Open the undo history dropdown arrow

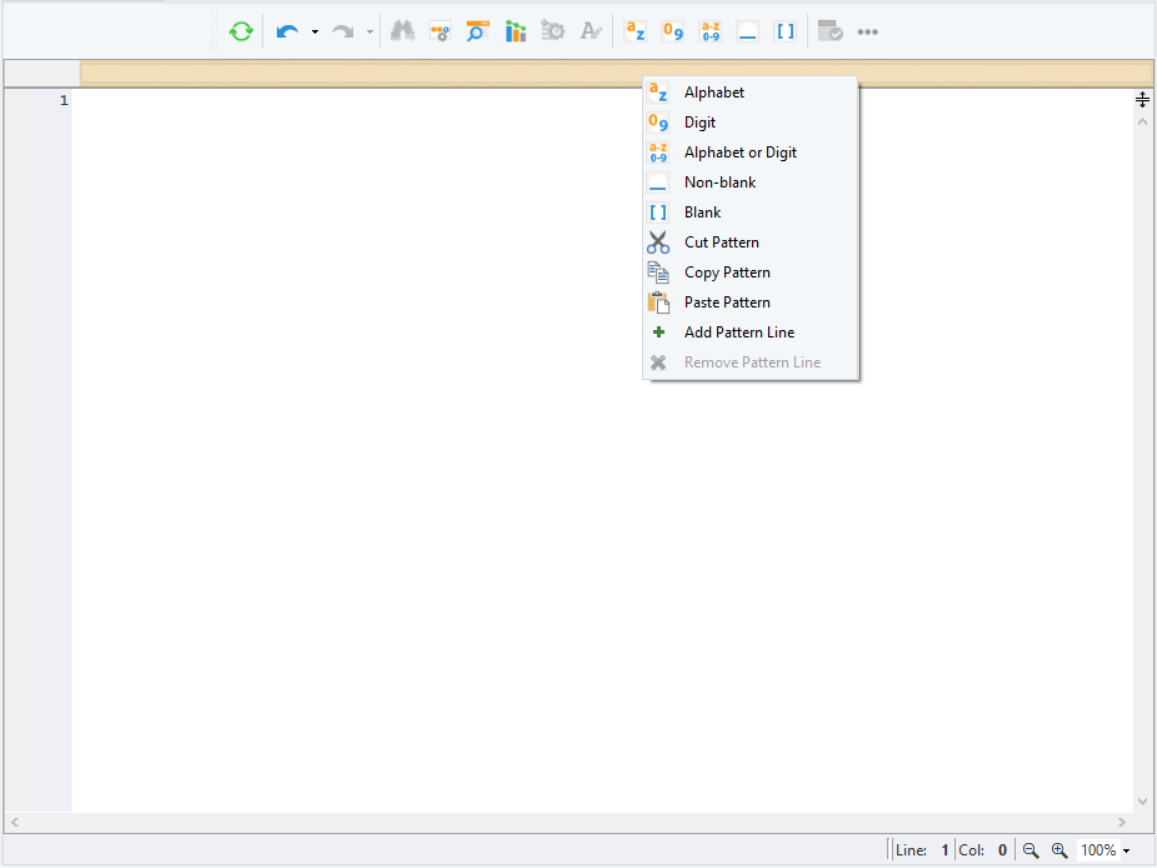tap(314, 32)
